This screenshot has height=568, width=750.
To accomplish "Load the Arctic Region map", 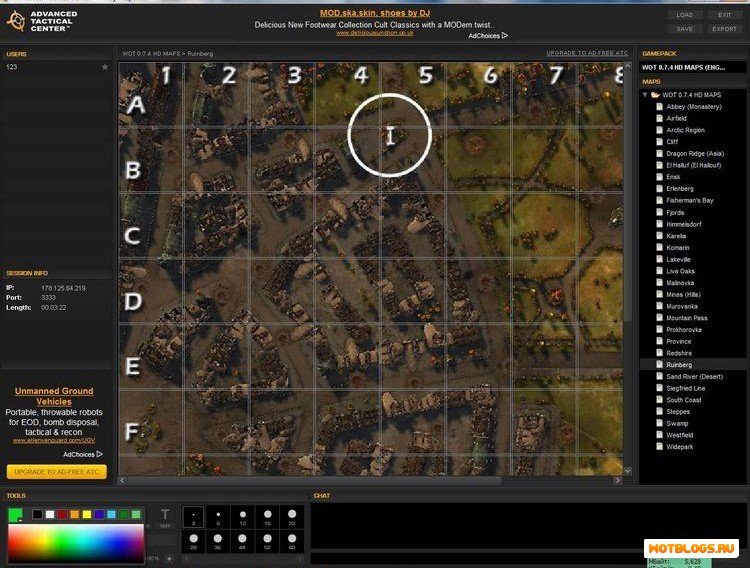I will tap(685, 130).
